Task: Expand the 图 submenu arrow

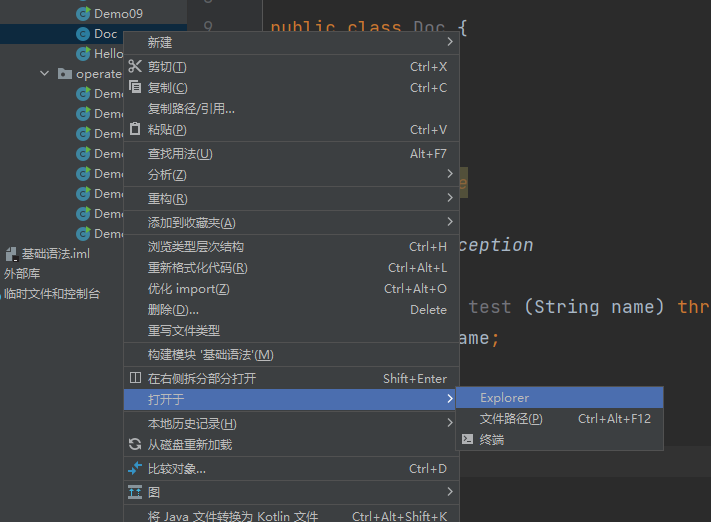Action: tap(449, 492)
